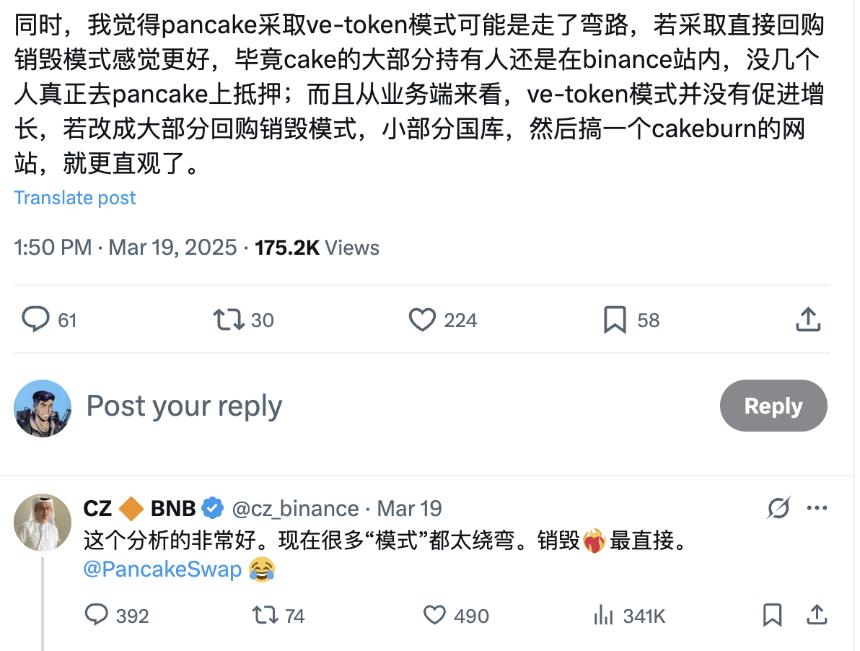Screen dimensions: 860x651
Task: Click into the Post your reply field
Action: pos(183,405)
